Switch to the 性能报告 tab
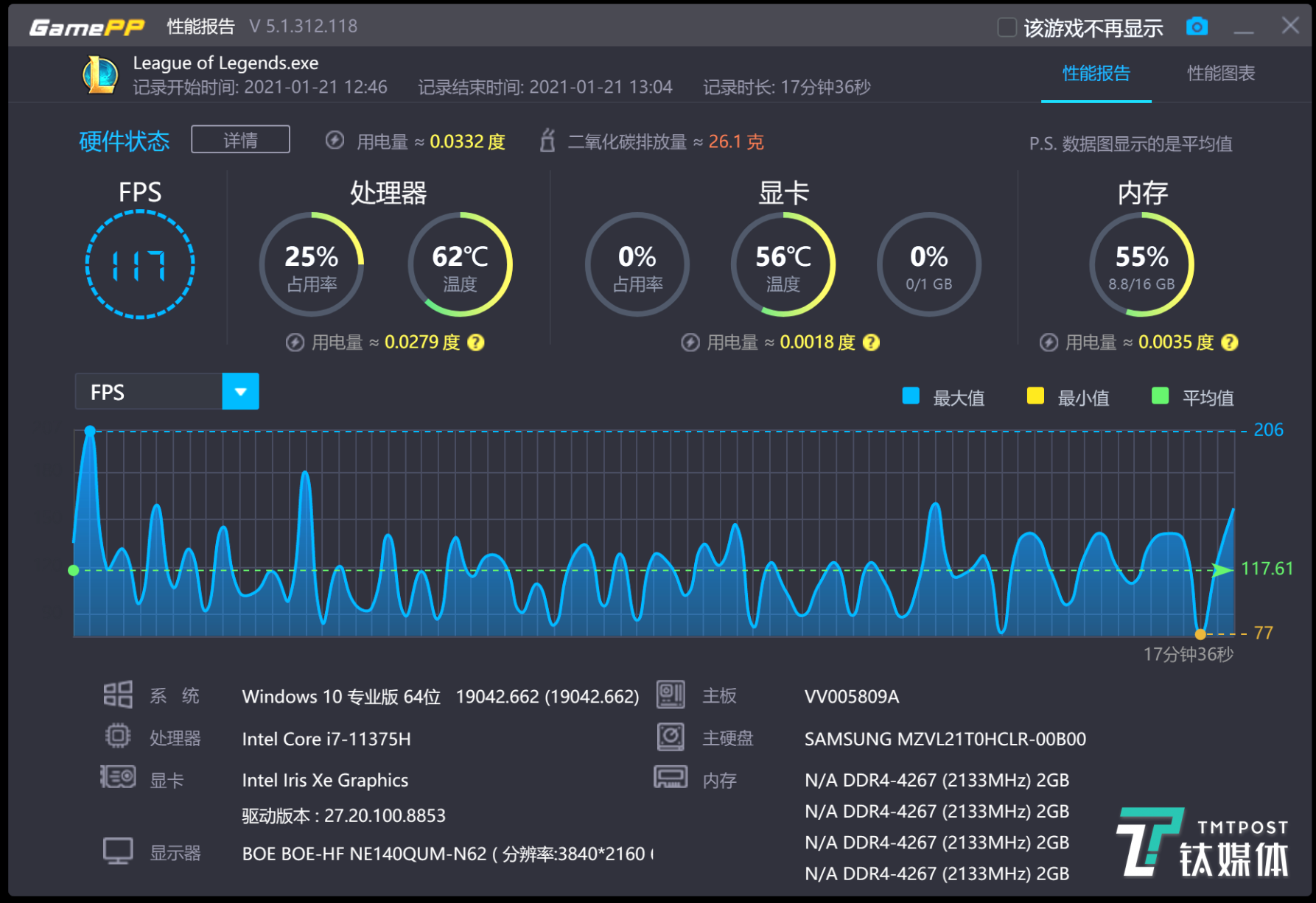Viewport: 1316px width, 903px height. pyautogui.click(x=1096, y=74)
